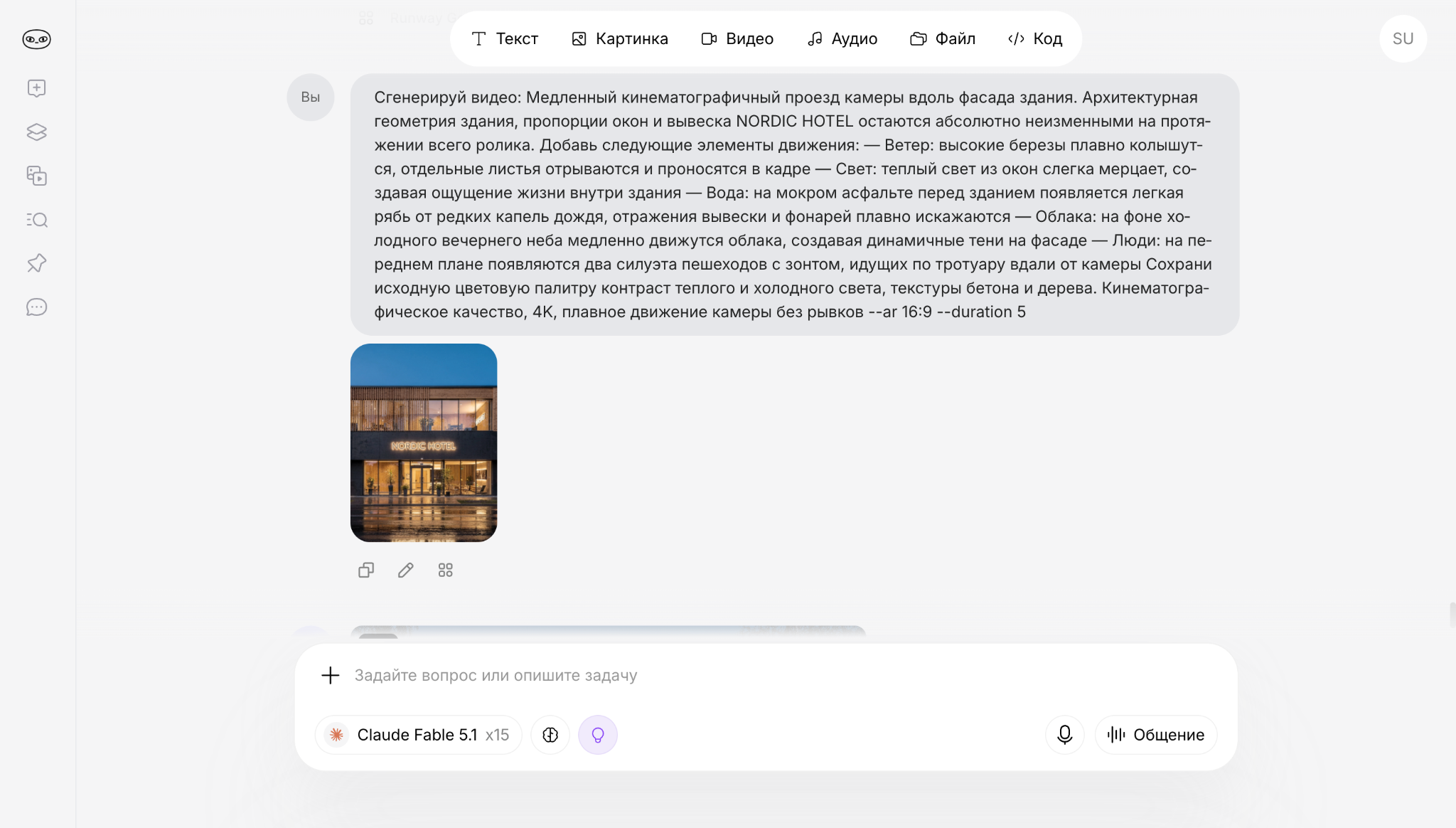Select the Картинка tab
Image resolution: width=1456 pixels, height=828 pixels.
coord(620,39)
